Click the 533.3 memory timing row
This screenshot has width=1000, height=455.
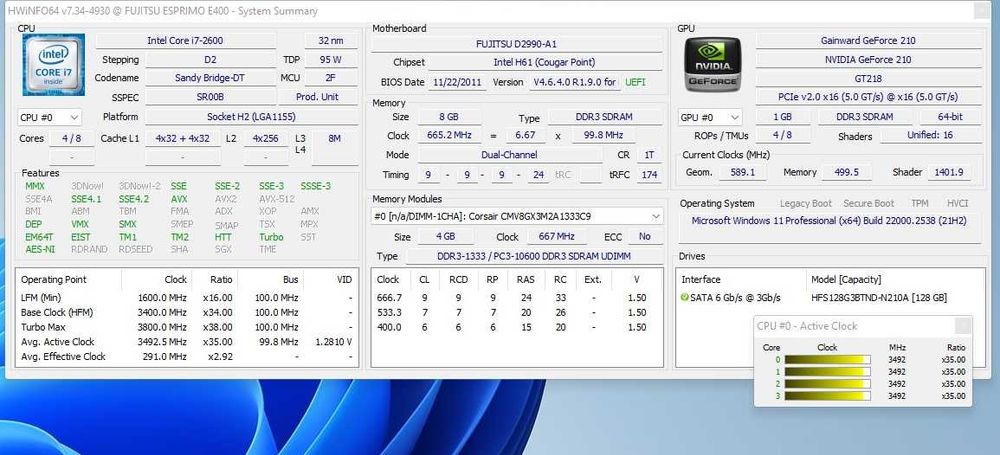517,313
